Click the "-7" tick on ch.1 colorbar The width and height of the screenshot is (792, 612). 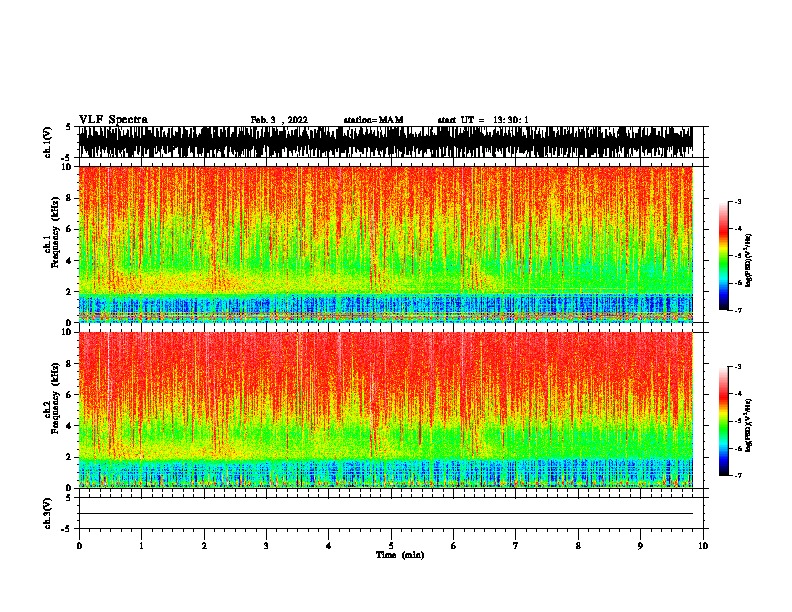[738, 310]
